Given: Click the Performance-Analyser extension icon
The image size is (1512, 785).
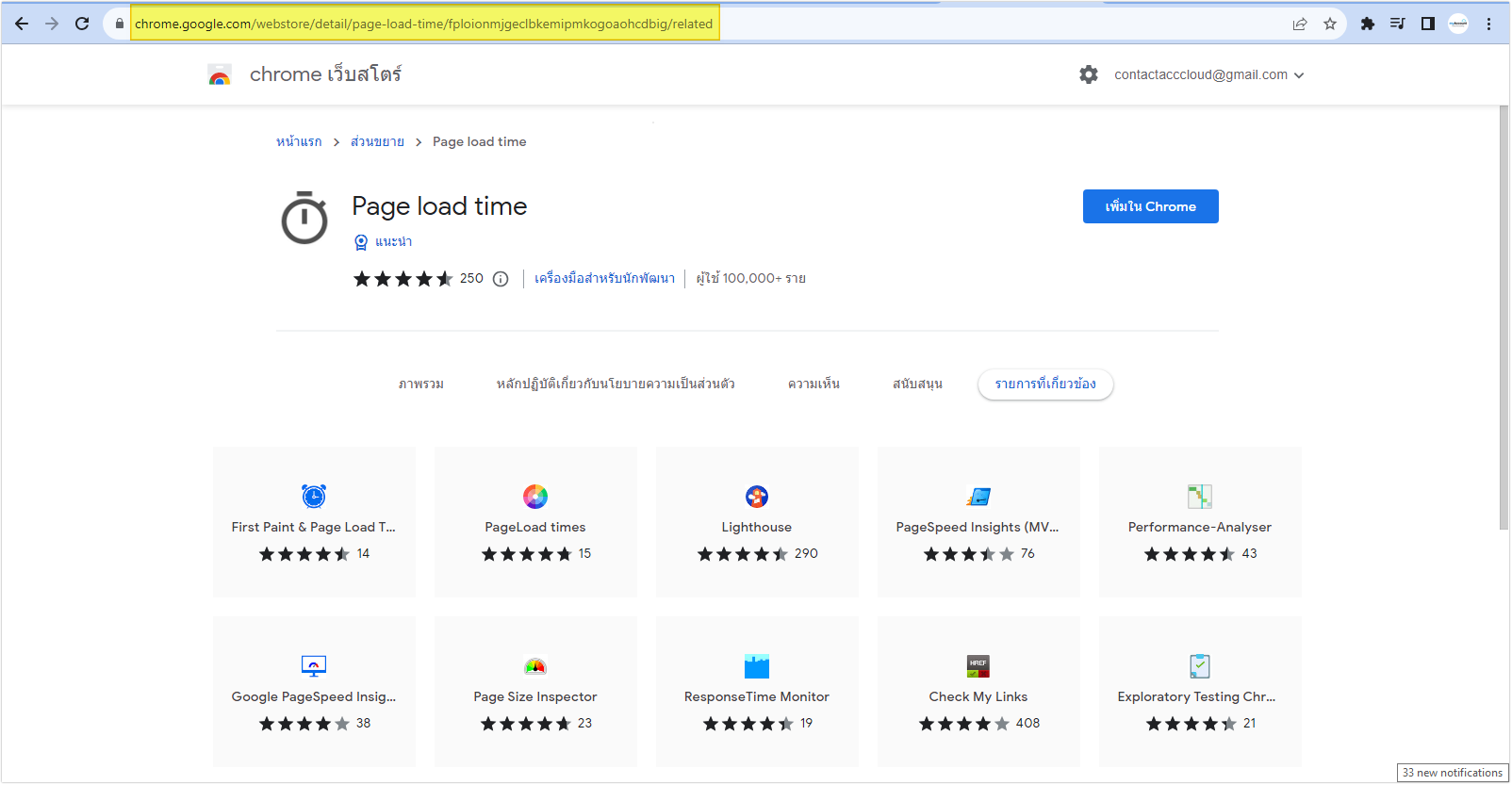Looking at the screenshot, I should [x=1200, y=496].
